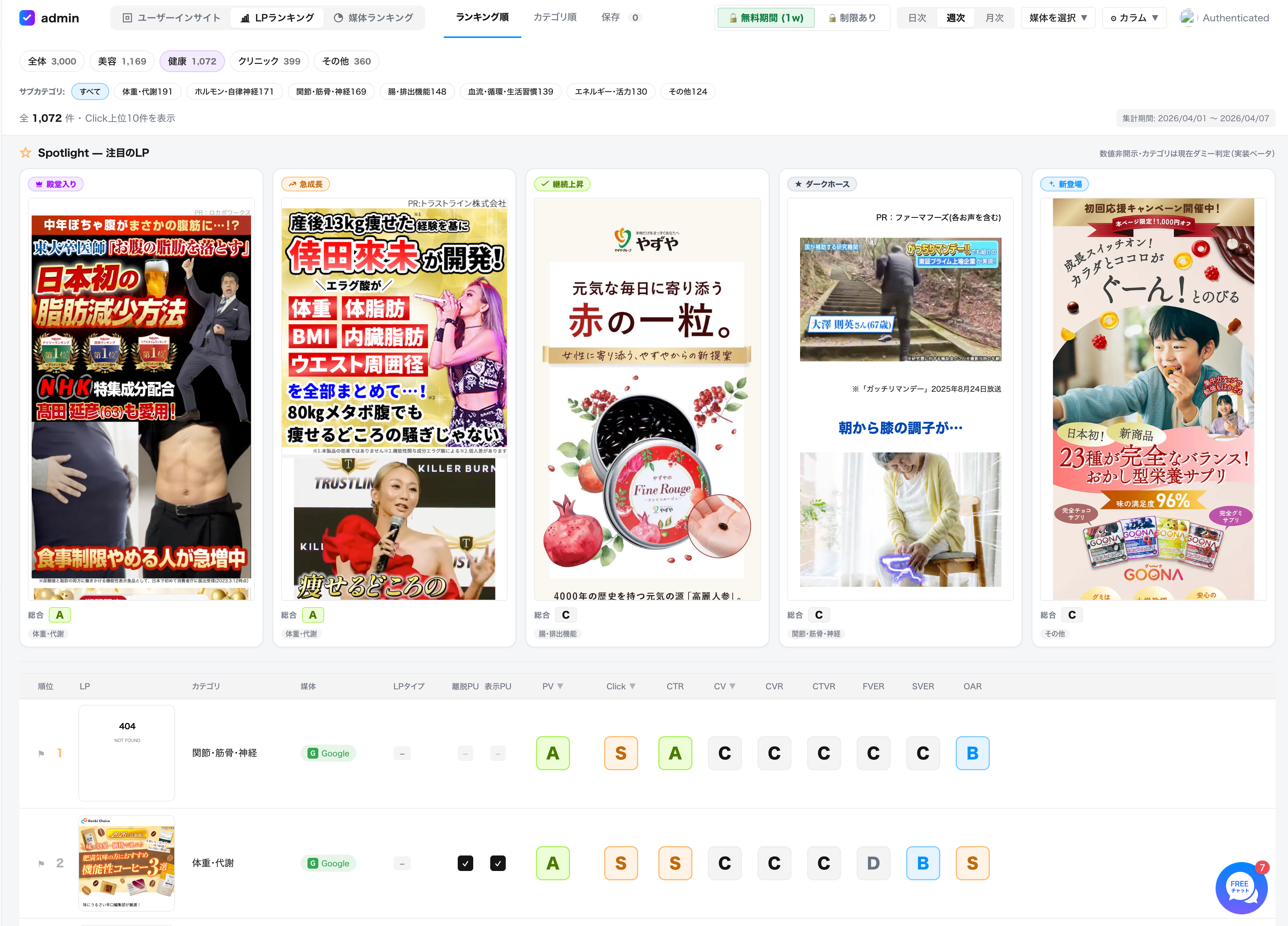
Task: Click the Spotlight star icon
Action: click(26, 153)
